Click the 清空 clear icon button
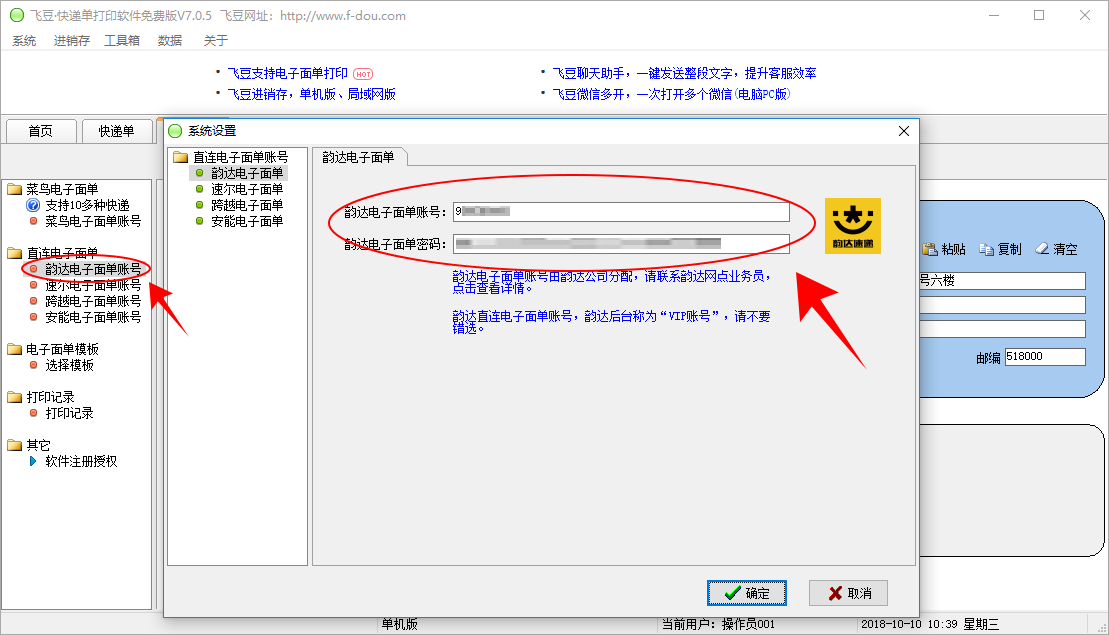Screen dimensions: 1109x635 click(x=1057, y=249)
